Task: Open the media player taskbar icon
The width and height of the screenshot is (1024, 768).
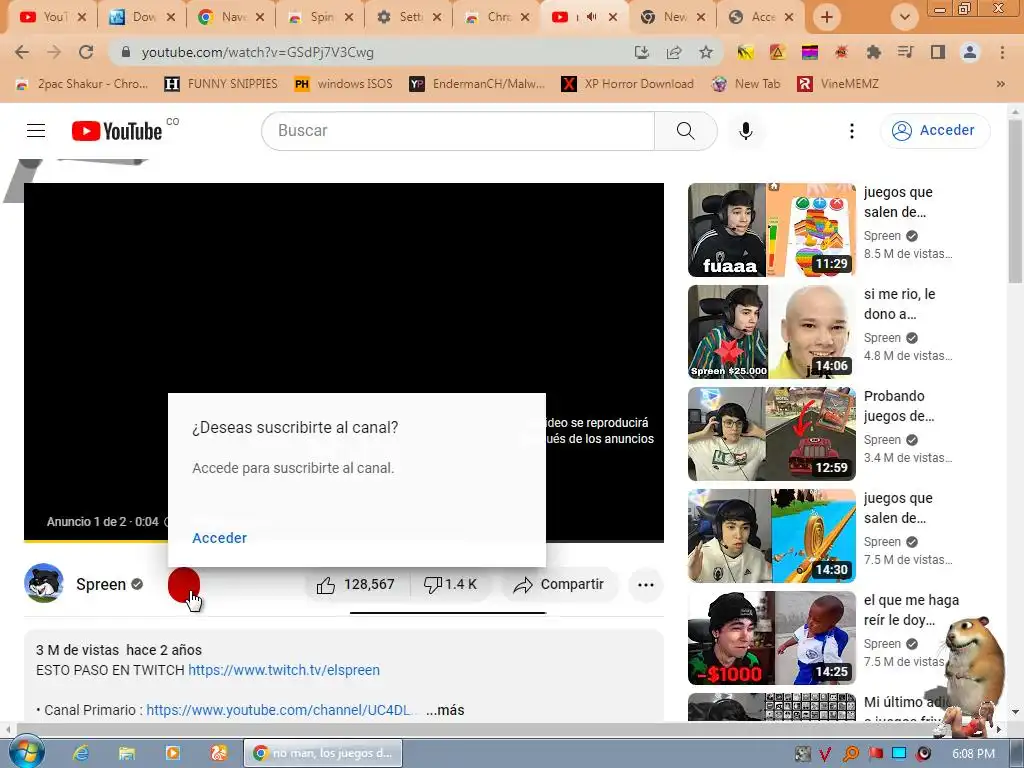Action: point(172,753)
